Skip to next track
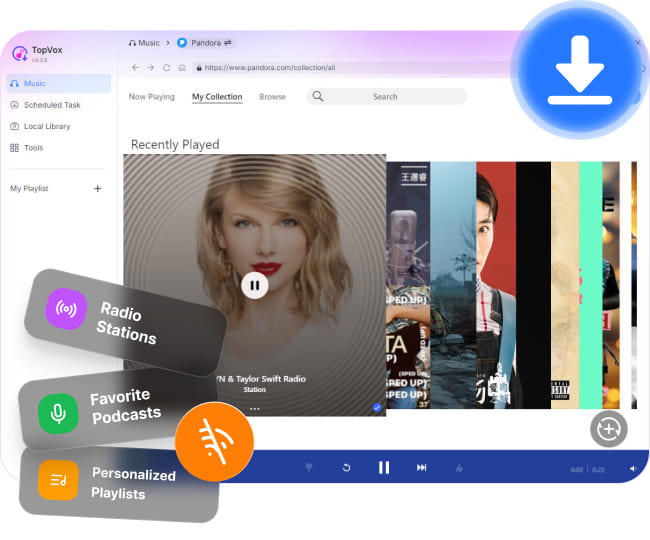Screen dimensions: 650x540 421,467
